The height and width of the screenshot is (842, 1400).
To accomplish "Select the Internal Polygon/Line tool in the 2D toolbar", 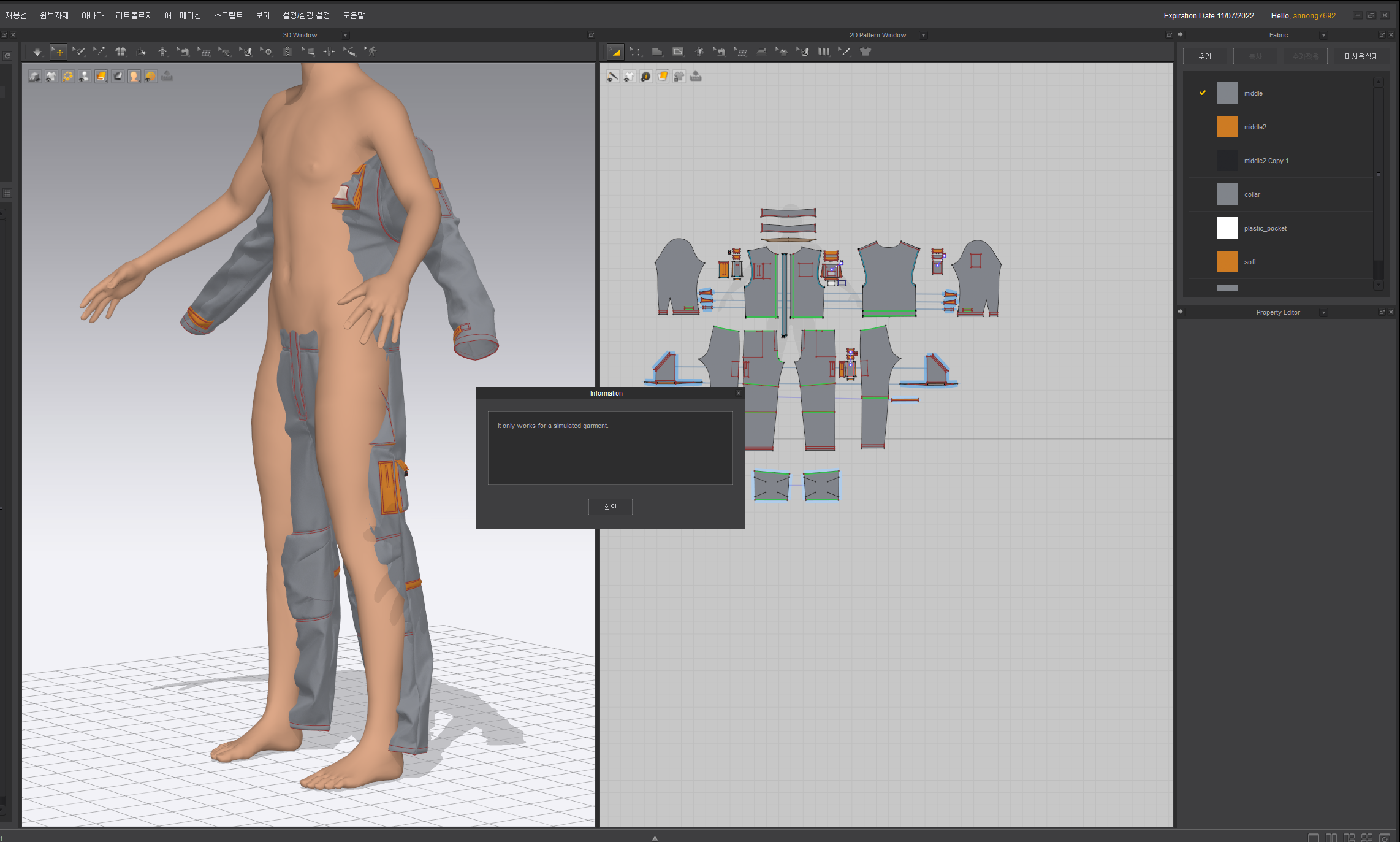I will (678, 52).
